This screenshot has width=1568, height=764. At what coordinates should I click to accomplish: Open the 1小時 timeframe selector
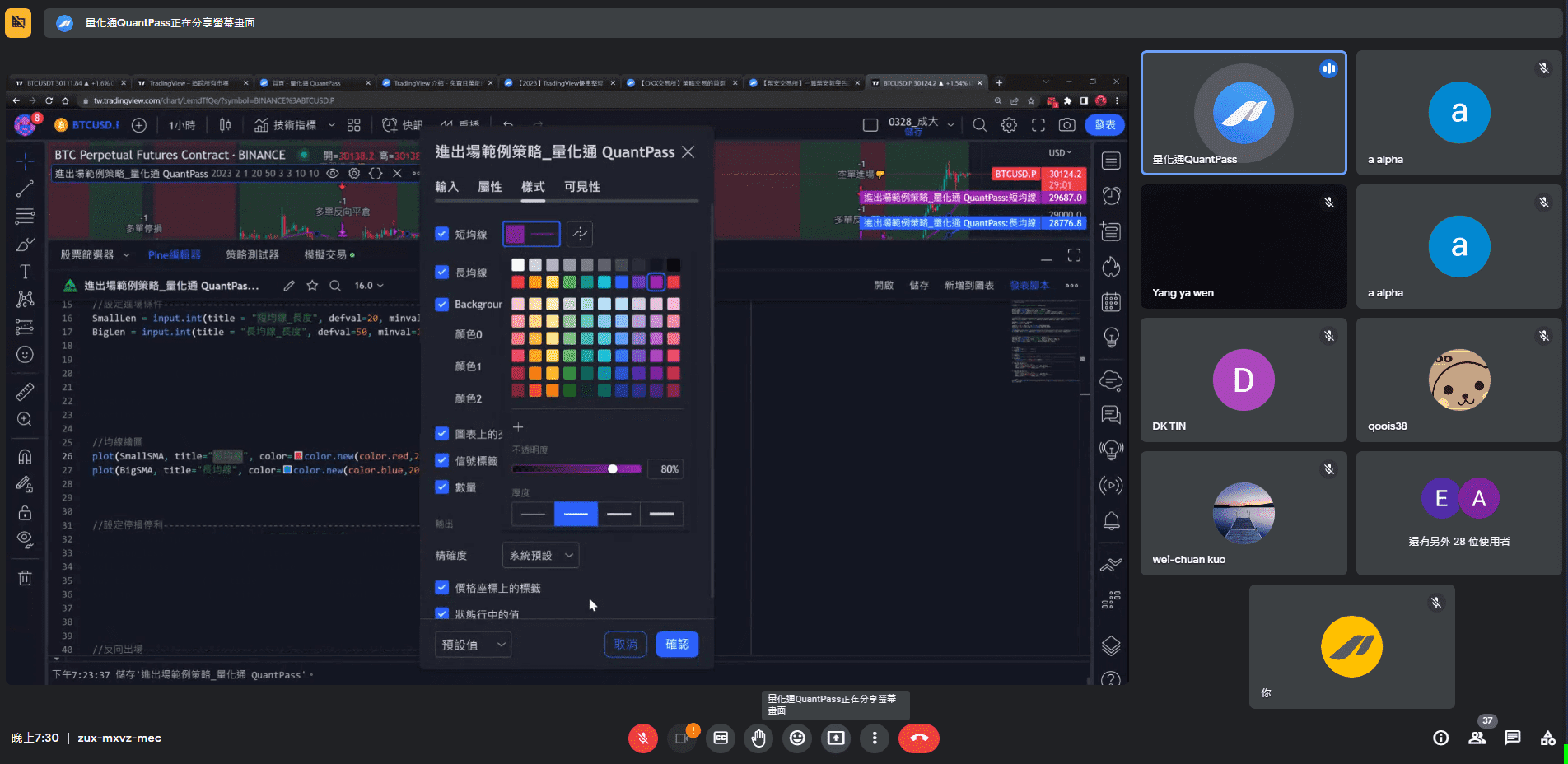pyautogui.click(x=182, y=125)
